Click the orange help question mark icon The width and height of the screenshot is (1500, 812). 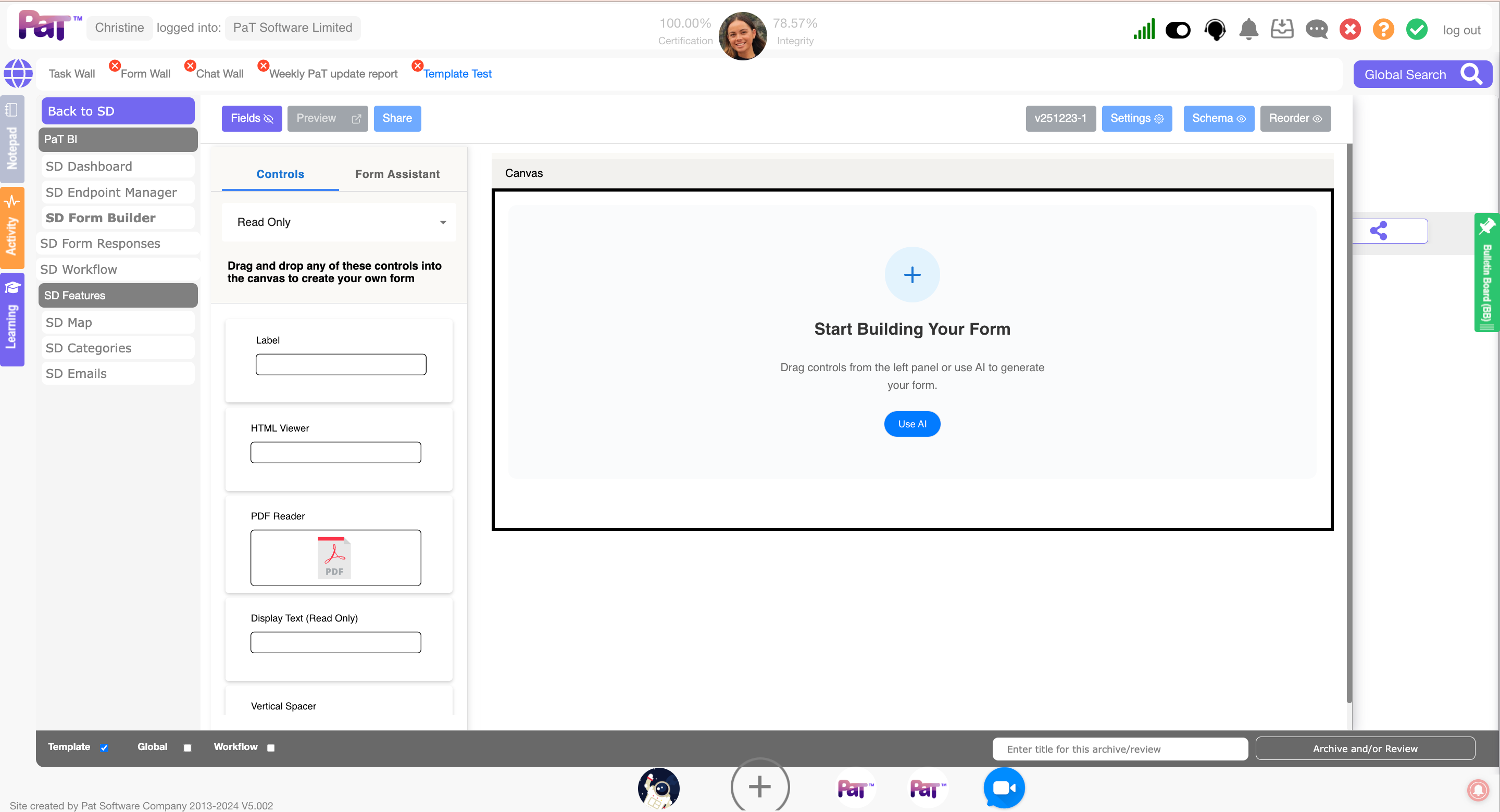point(1383,29)
